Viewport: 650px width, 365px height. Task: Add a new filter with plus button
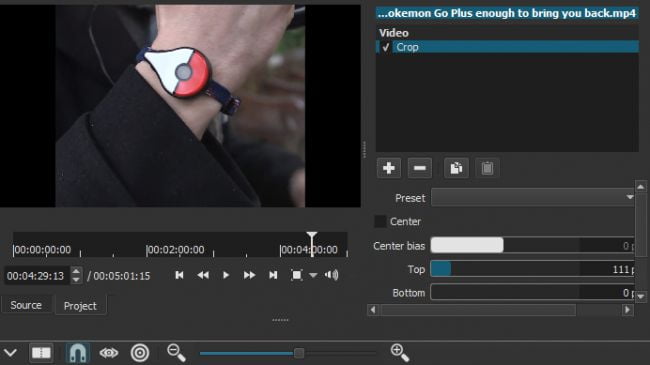coord(388,168)
